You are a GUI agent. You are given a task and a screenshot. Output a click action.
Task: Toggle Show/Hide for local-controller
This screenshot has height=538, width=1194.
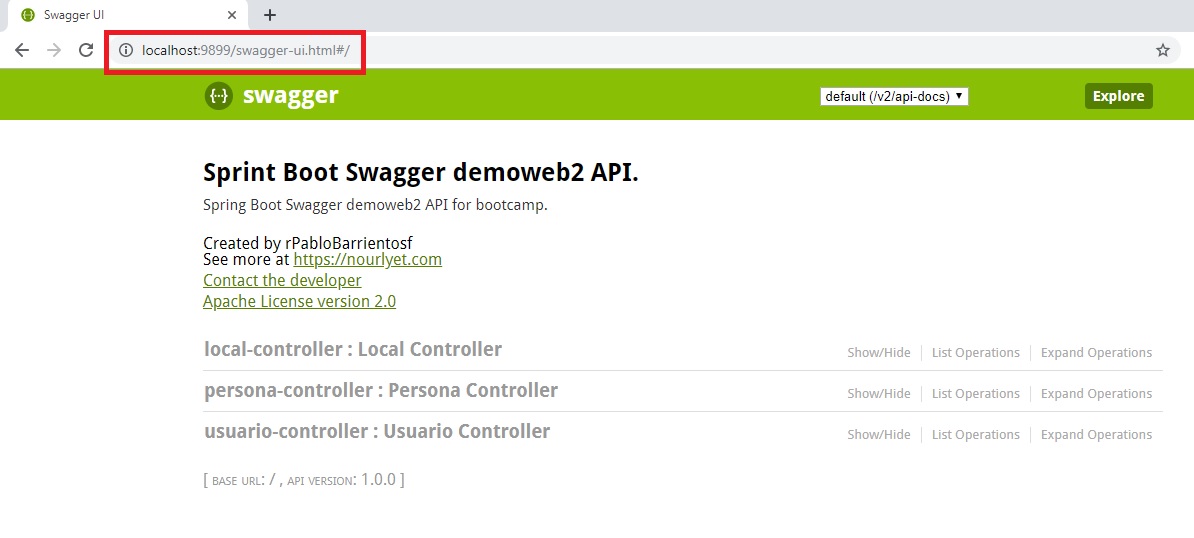(x=879, y=353)
